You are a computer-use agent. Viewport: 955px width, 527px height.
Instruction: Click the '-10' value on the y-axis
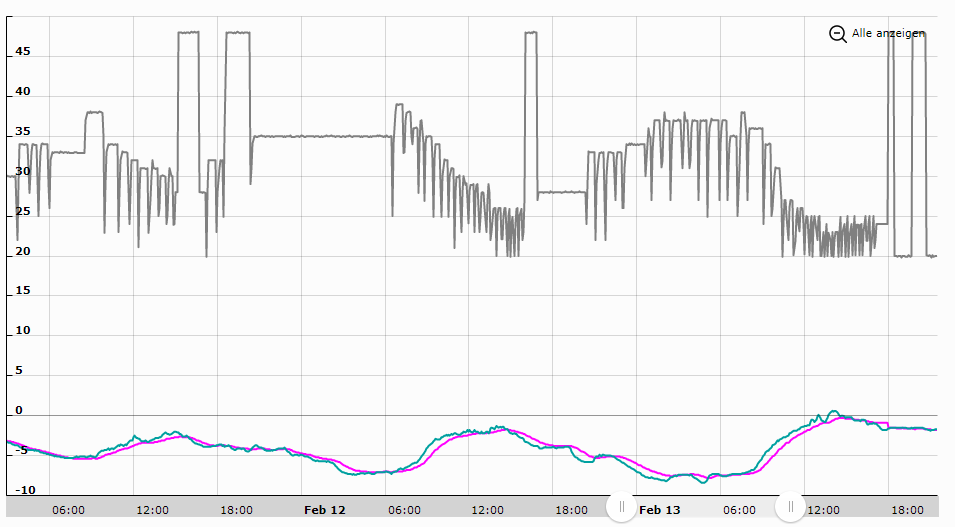pyautogui.click(x=24, y=490)
